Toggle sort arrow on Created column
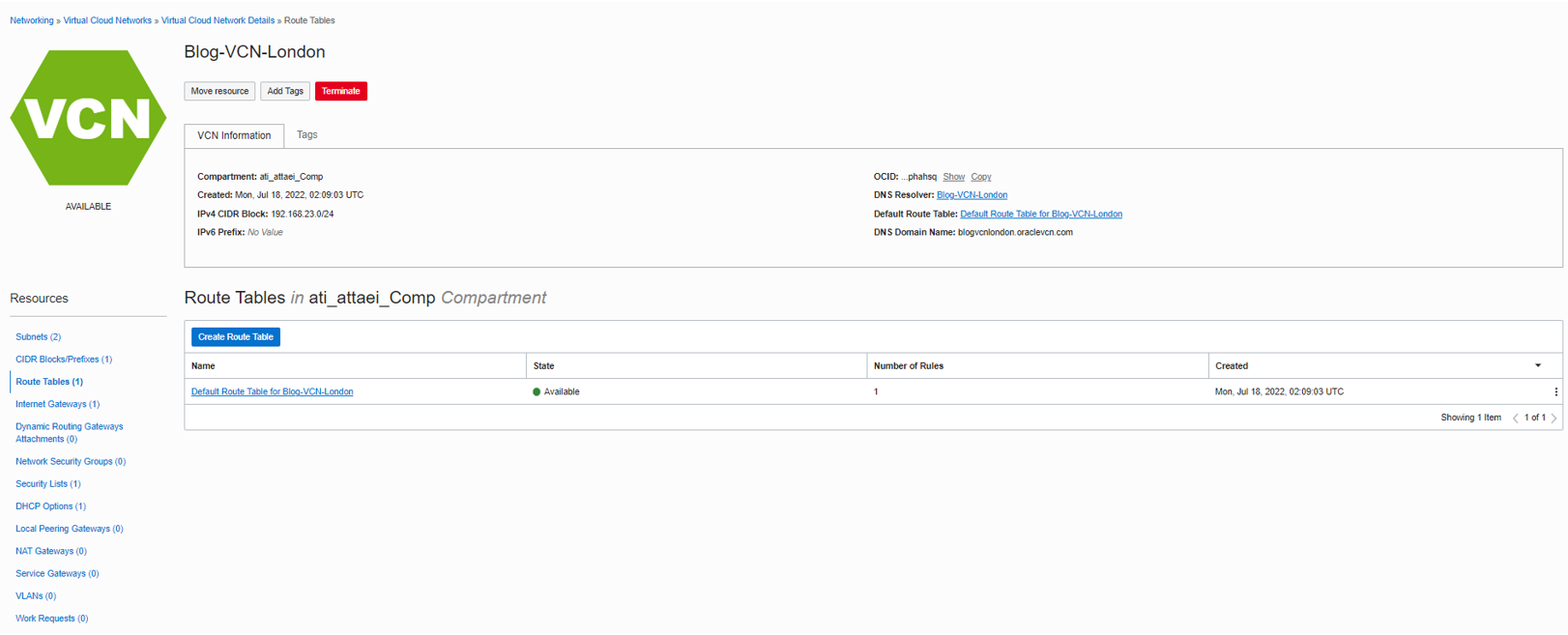The width and height of the screenshot is (1568, 635). (1538, 365)
